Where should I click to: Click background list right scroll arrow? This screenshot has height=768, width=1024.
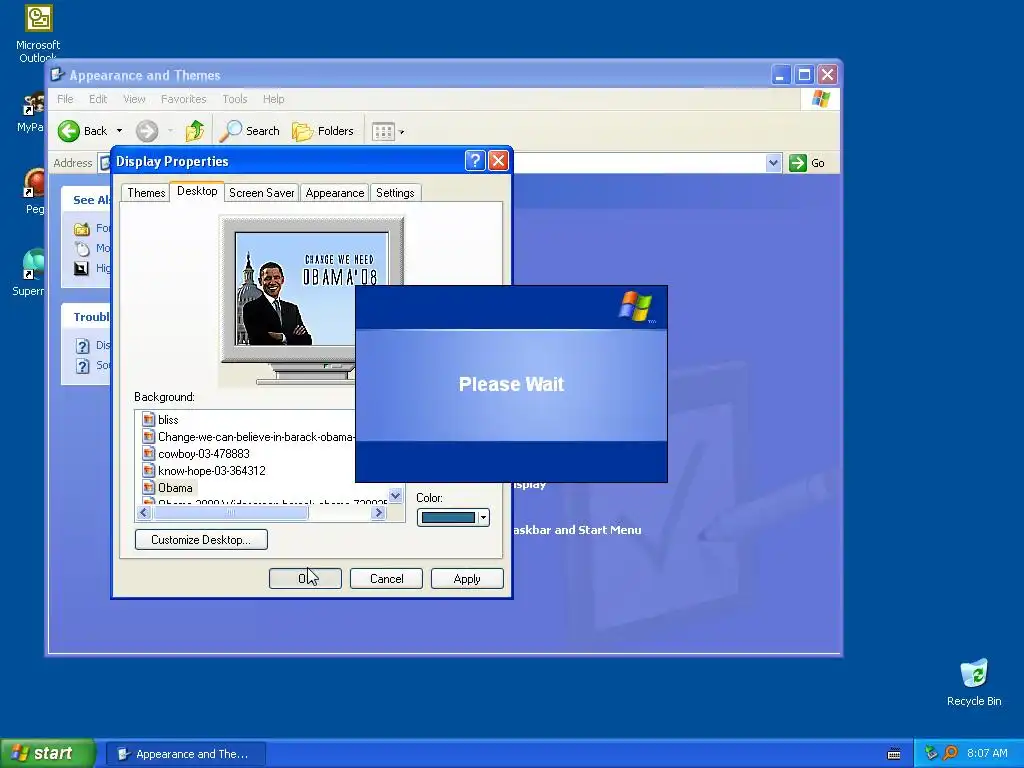coord(378,513)
